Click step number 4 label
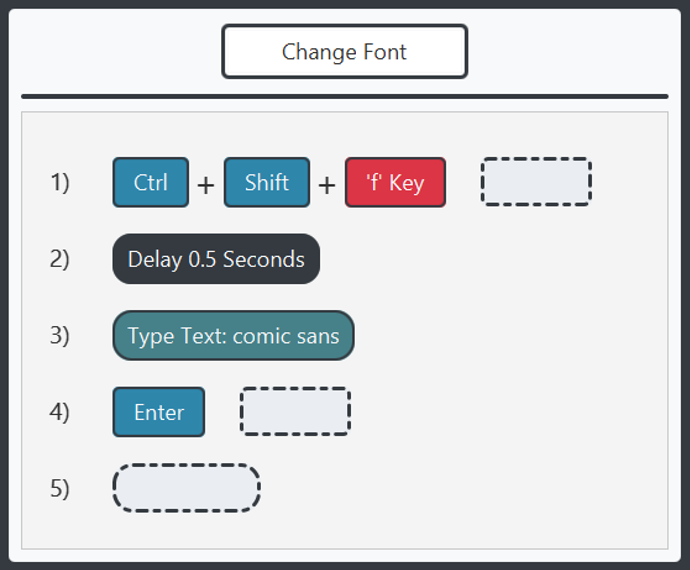This screenshot has height=570, width=690. [x=60, y=412]
